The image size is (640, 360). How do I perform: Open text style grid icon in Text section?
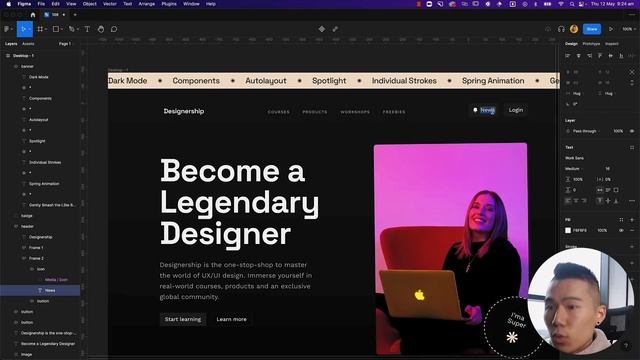(632, 147)
